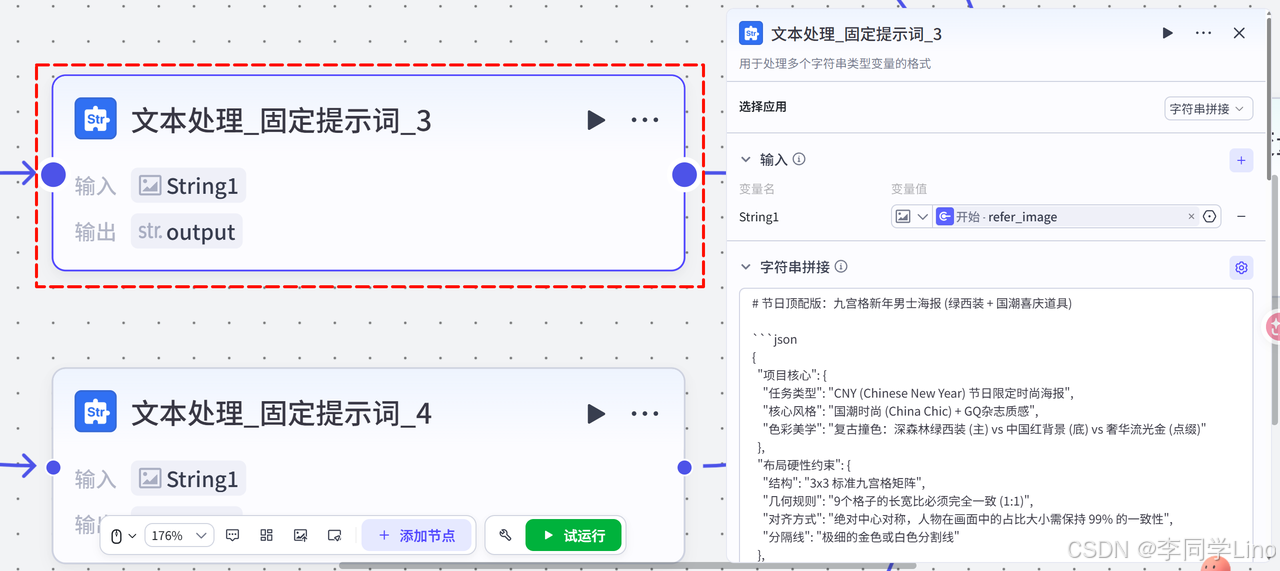This screenshot has height=571, width=1280.
Task: Click the hexagon variable selector icon
Action: [1209, 217]
